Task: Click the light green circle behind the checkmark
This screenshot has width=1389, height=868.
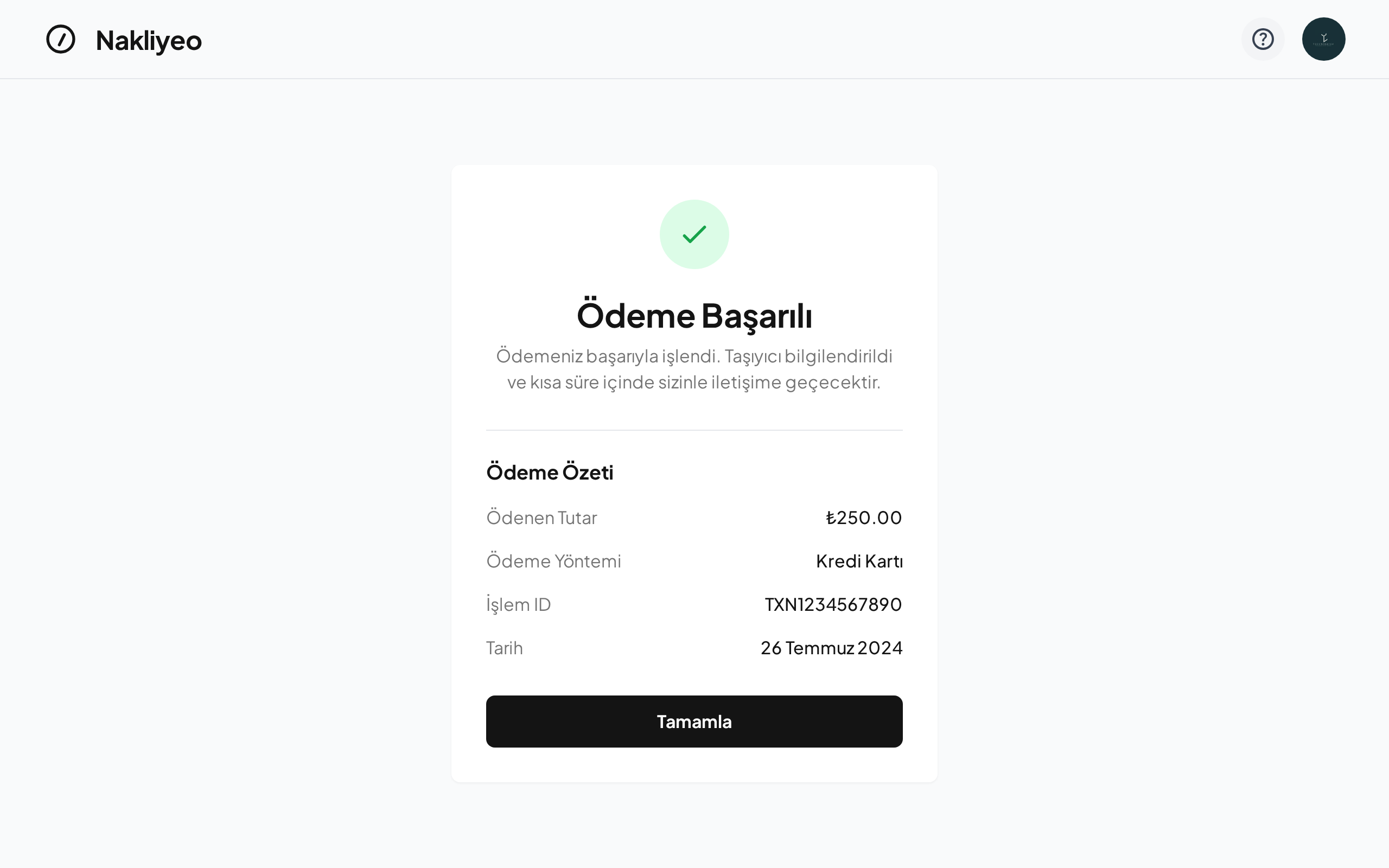Action: click(672, 253)
